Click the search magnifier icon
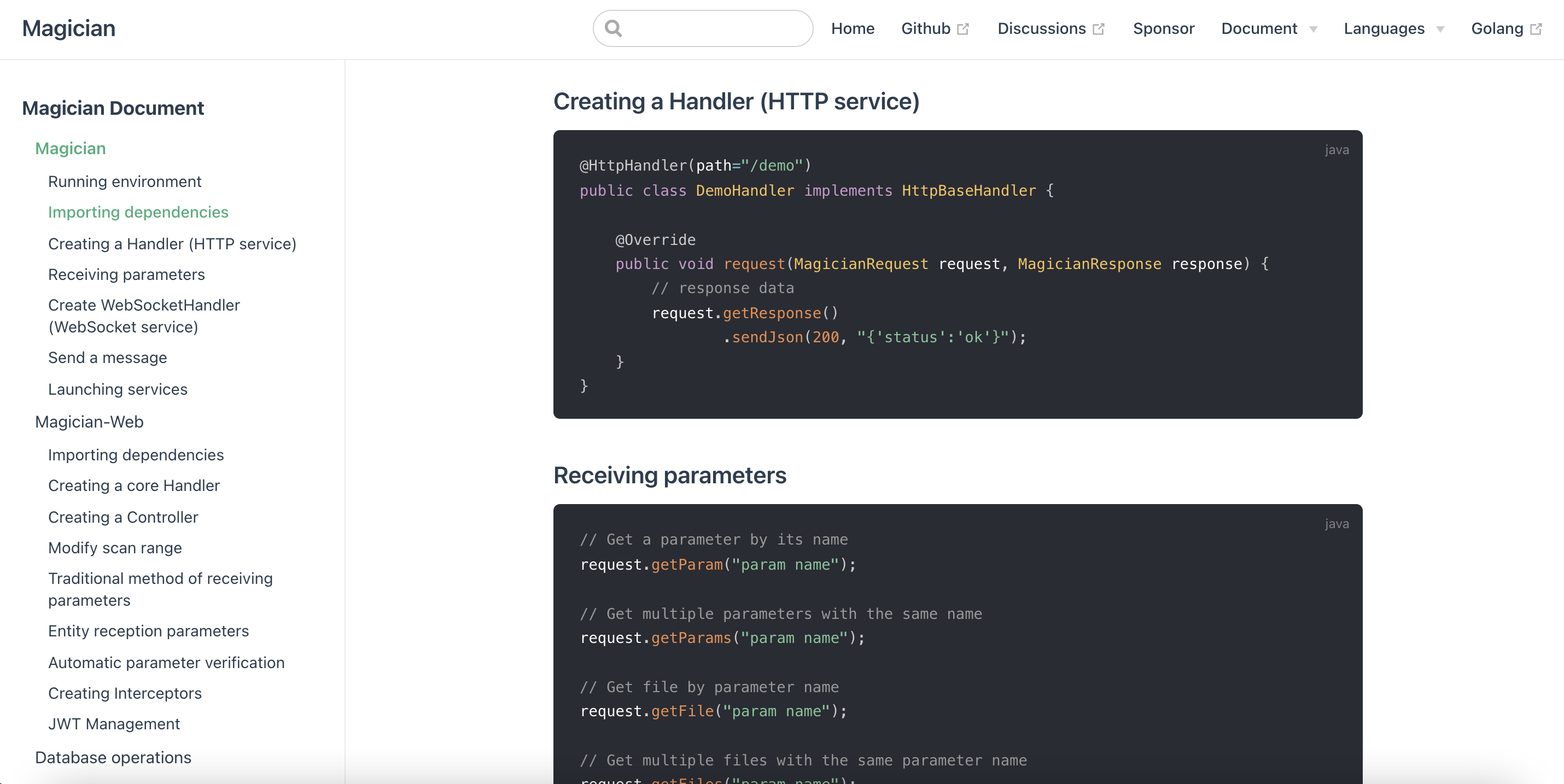This screenshot has width=1564, height=784. (613, 28)
